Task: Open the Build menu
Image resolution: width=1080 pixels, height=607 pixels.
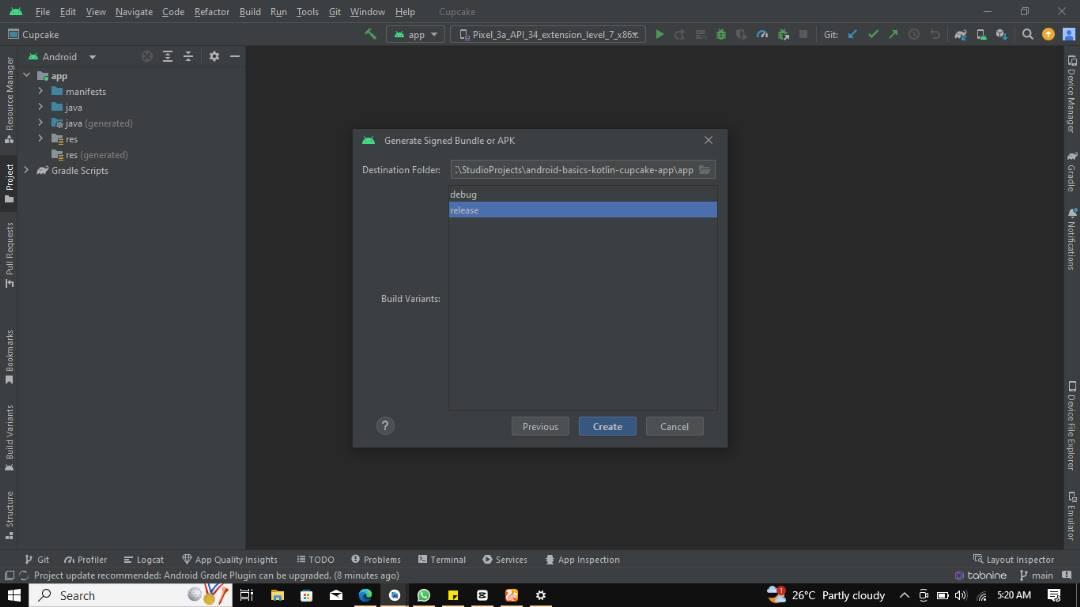Action: 249,12
